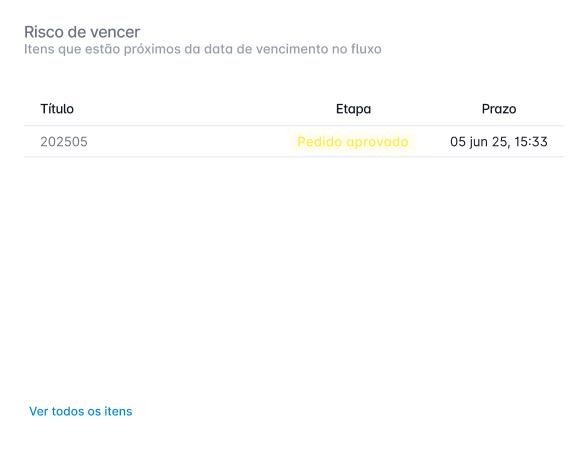Select the deadline 05 jun 25, 15:33
Viewport: 588px width, 451px height.
499,142
